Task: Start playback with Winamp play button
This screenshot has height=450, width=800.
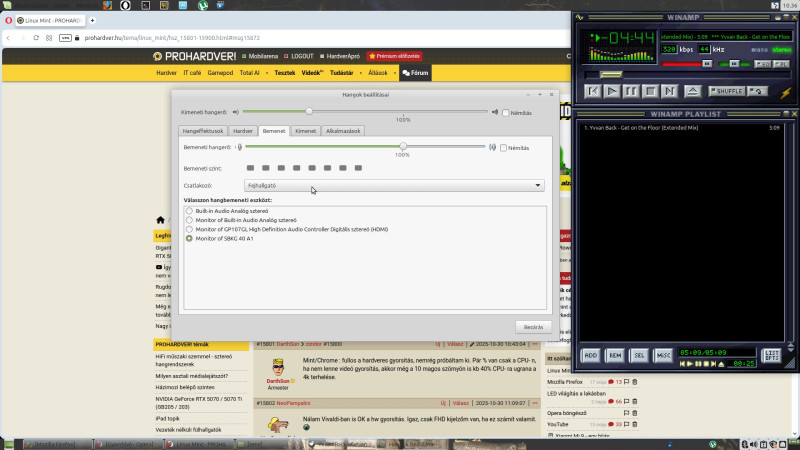Action: [611, 91]
